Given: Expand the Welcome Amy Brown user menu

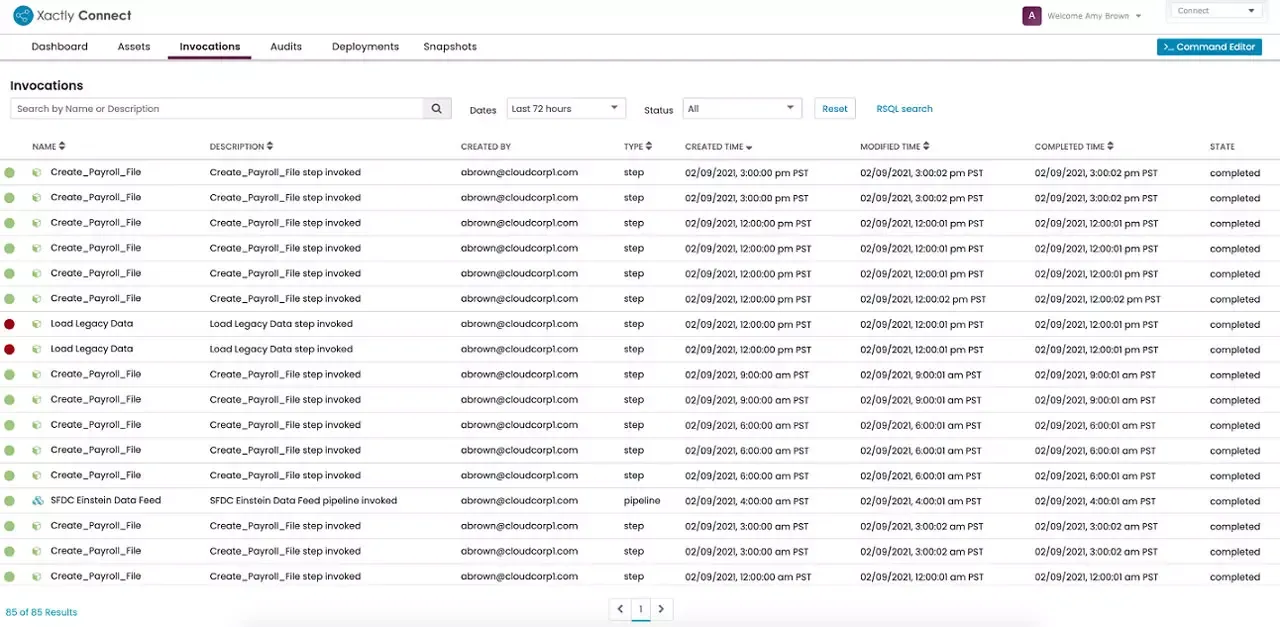Looking at the screenshot, I should [1138, 17].
